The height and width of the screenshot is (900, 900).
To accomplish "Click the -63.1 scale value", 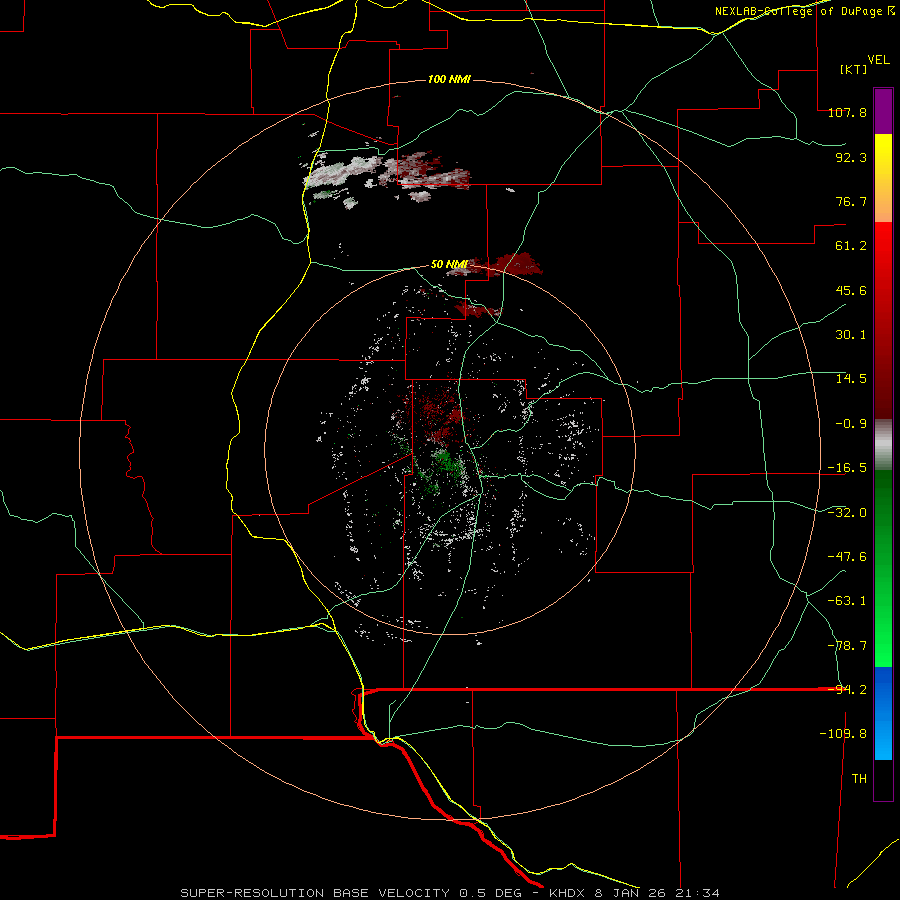I will pyautogui.click(x=847, y=601).
